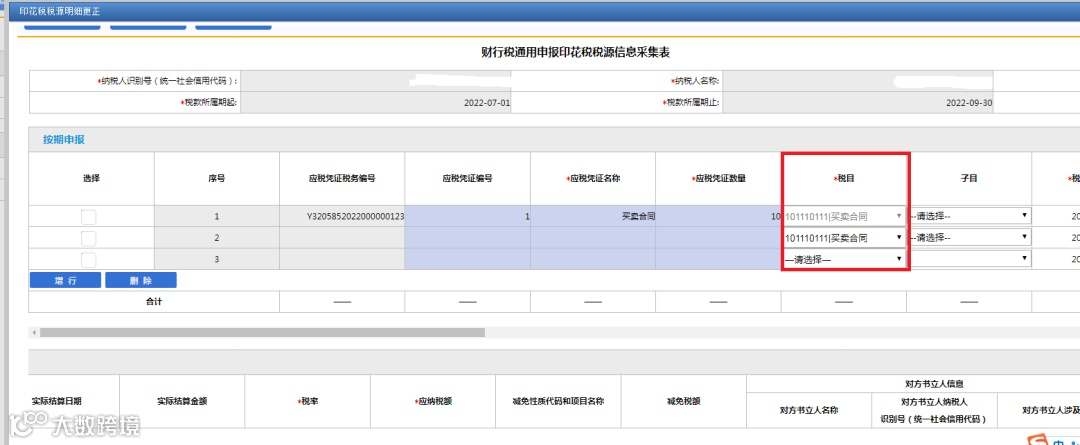Tick the 选择 checkbox for 序号 3
This screenshot has width=1080, height=445.
(x=89, y=259)
